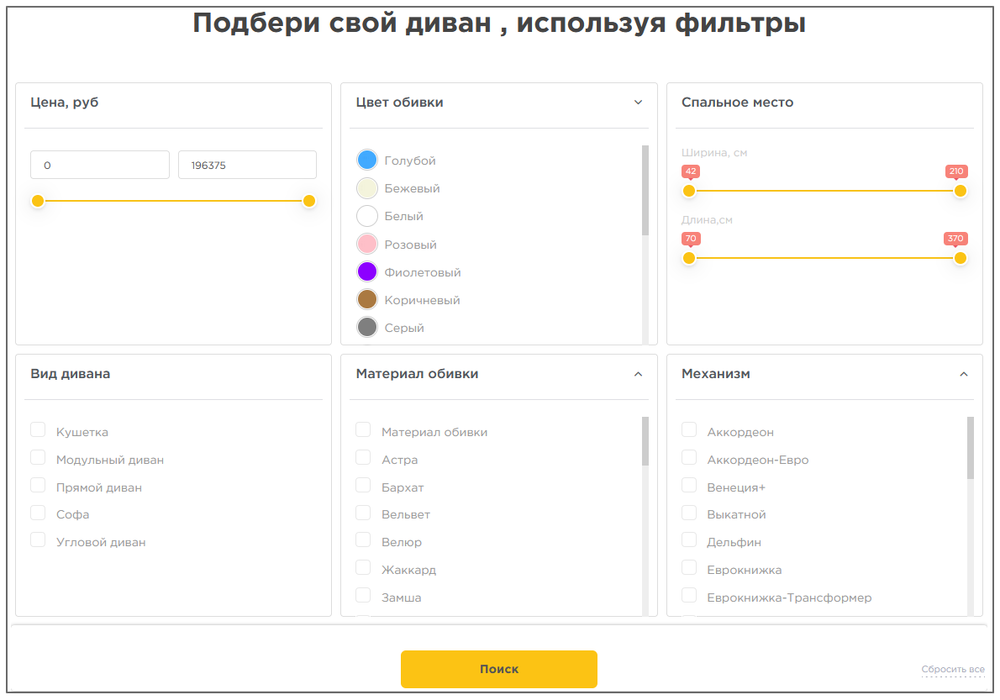1000x700 pixels.
Task: Open the Цвет обивки dropdown chevron
Action: pos(638,101)
